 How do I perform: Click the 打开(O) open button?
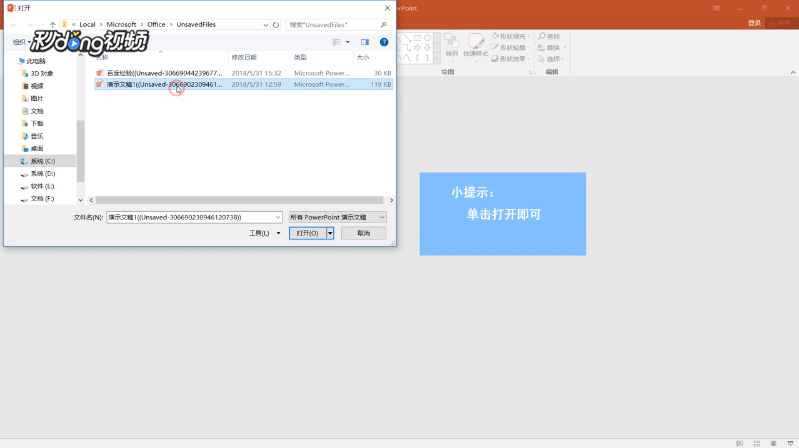pos(308,233)
